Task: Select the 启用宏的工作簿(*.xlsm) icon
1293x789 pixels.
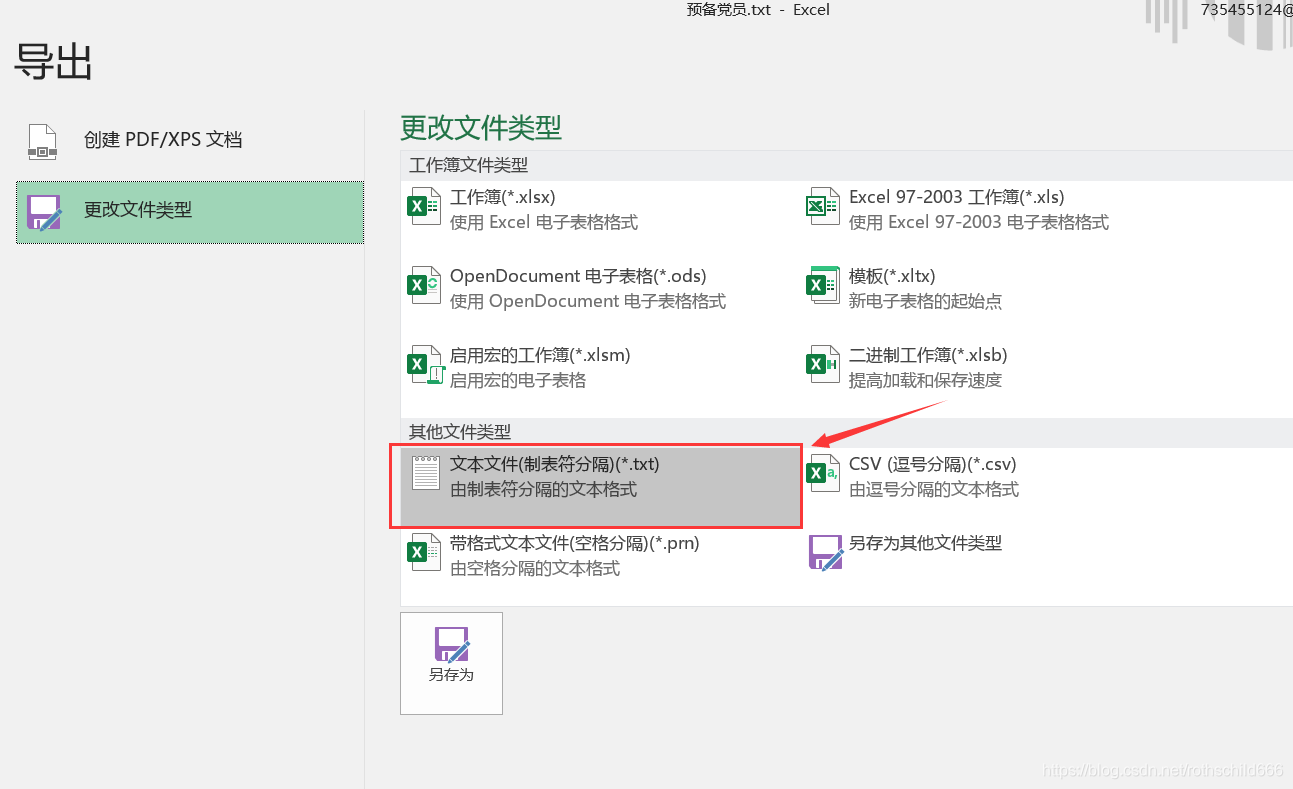Action: pyautogui.click(x=424, y=364)
